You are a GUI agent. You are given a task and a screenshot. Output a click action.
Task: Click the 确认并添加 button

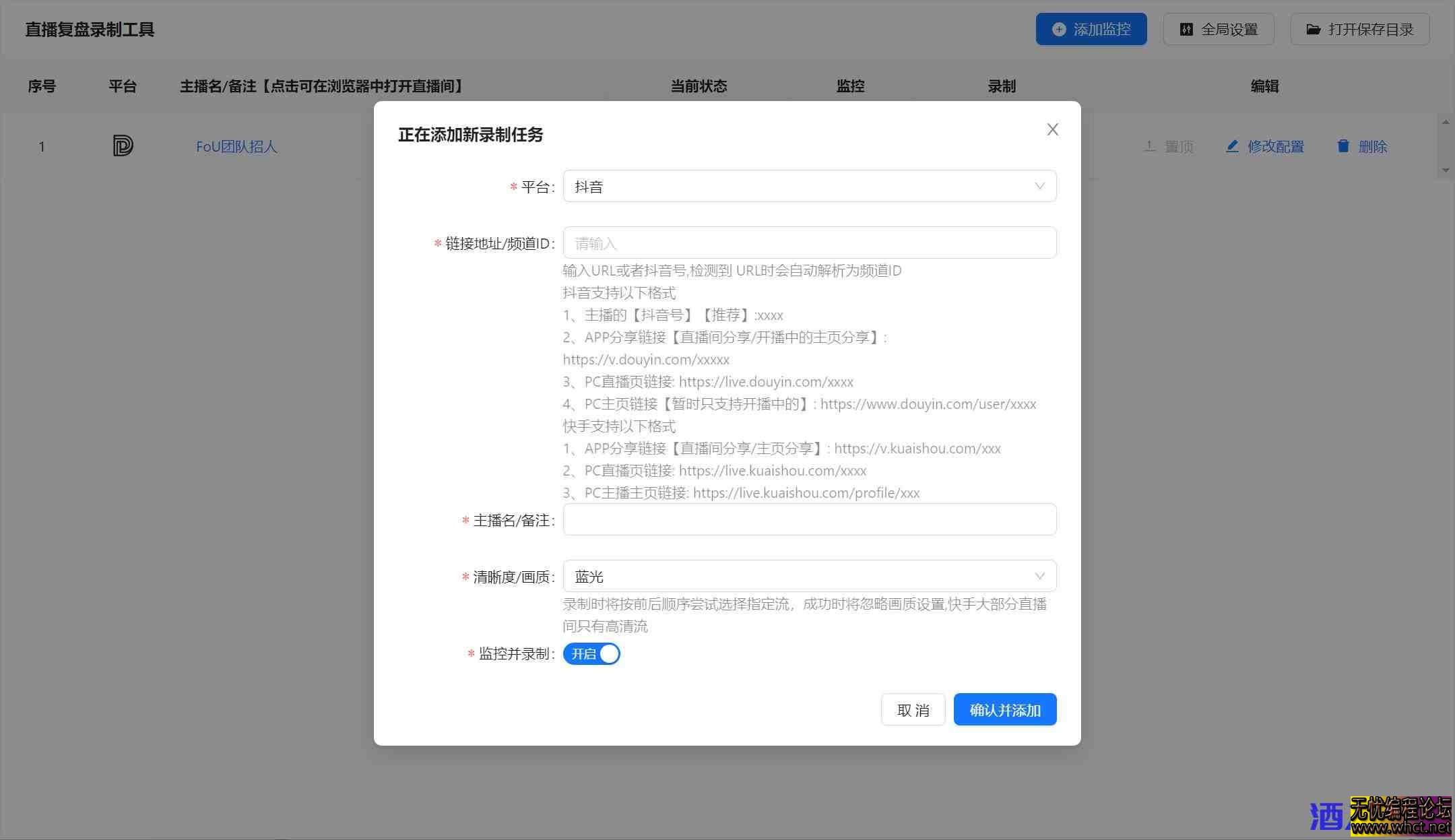[1004, 709]
